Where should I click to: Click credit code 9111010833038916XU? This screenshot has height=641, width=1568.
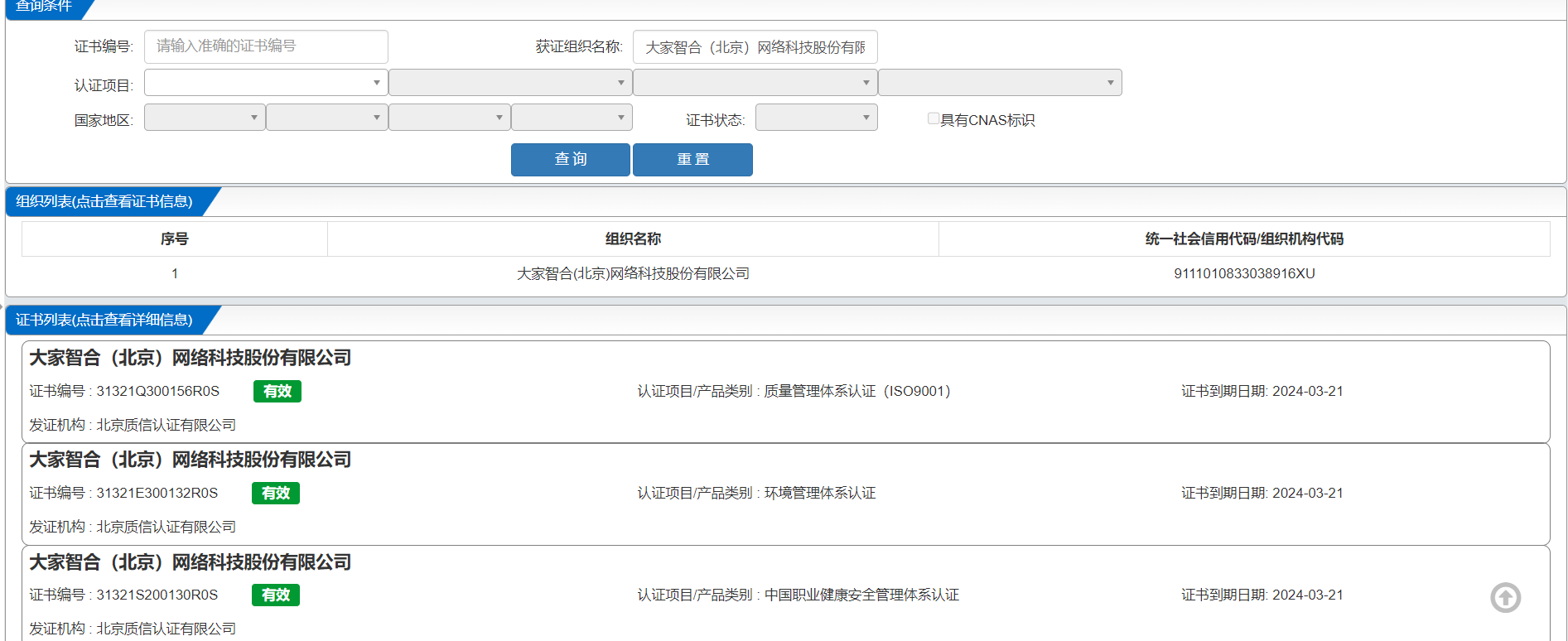click(1244, 273)
